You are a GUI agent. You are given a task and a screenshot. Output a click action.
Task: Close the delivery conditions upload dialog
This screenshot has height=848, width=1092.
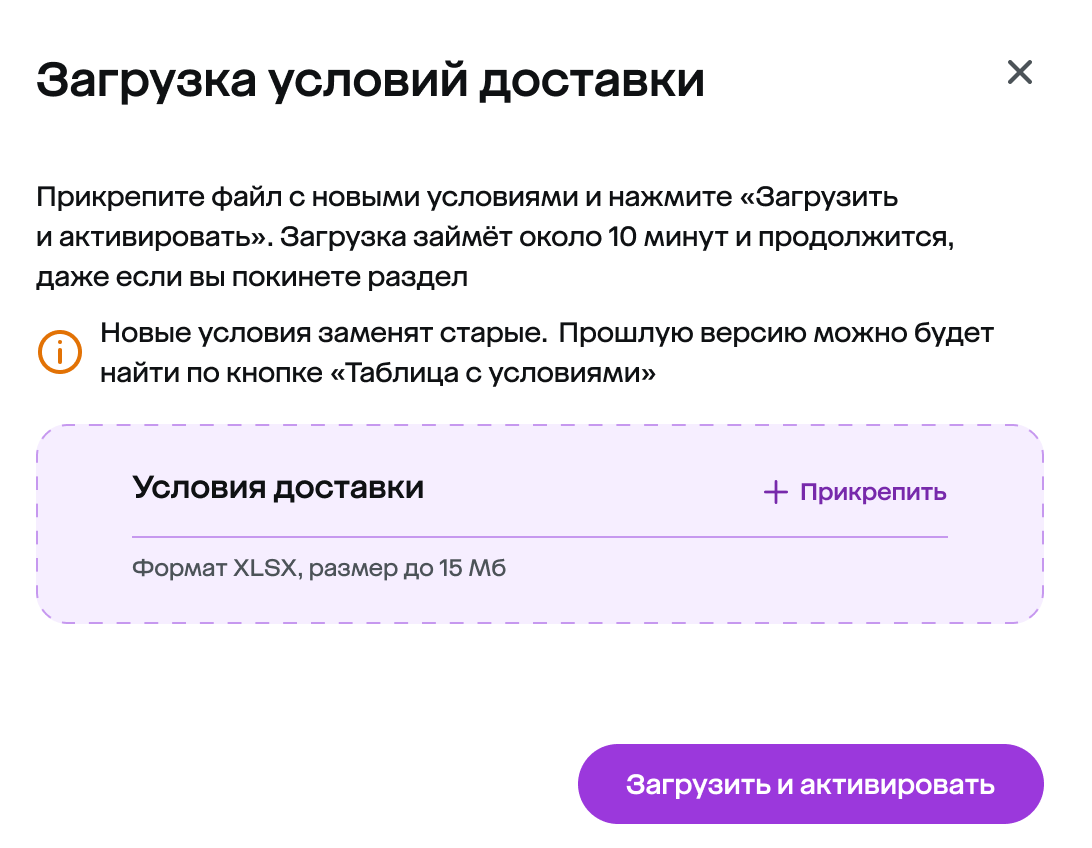1019,72
